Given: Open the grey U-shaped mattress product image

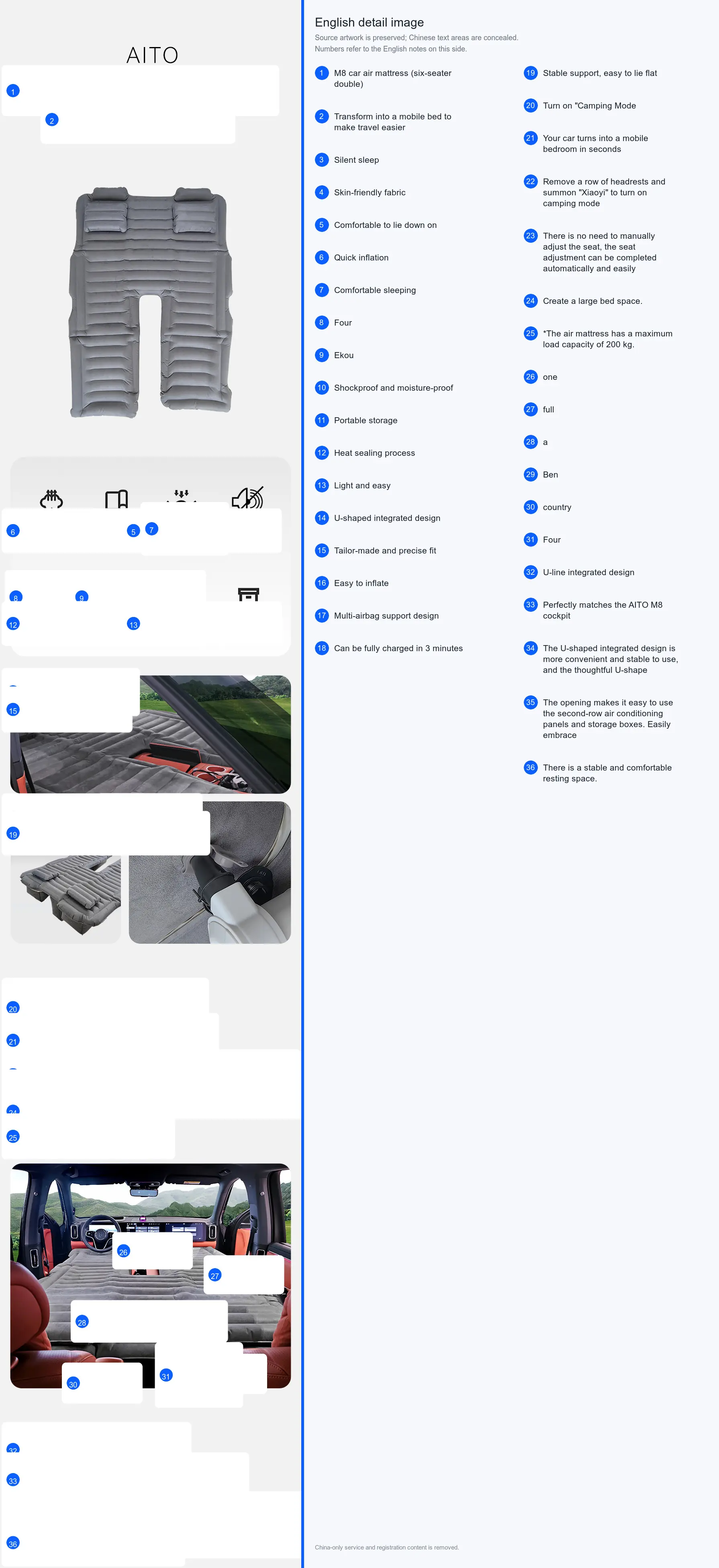Looking at the screenshot, I should tap(151, 303).
